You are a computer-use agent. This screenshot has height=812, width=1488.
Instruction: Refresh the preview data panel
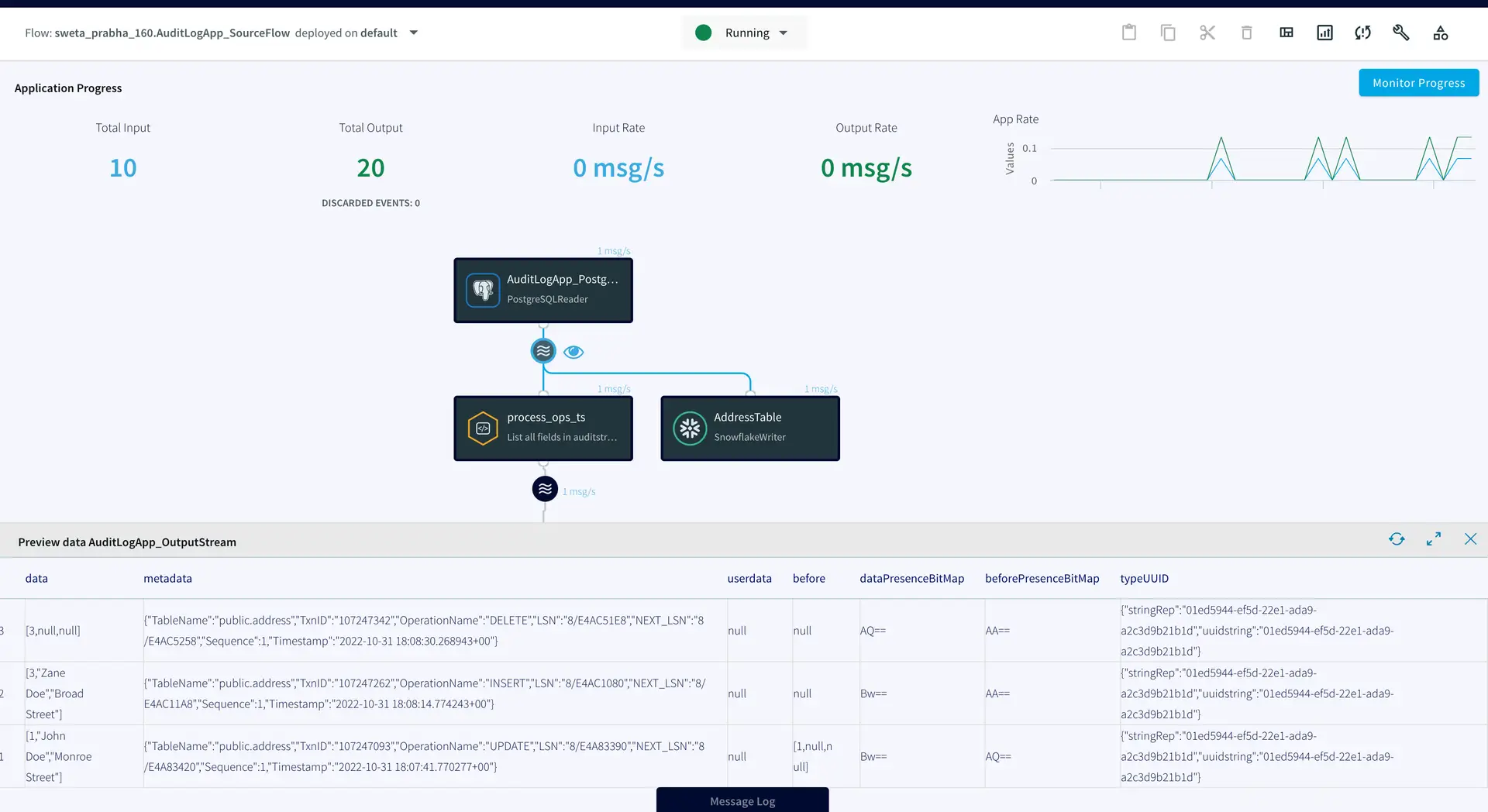[1397, 539]
